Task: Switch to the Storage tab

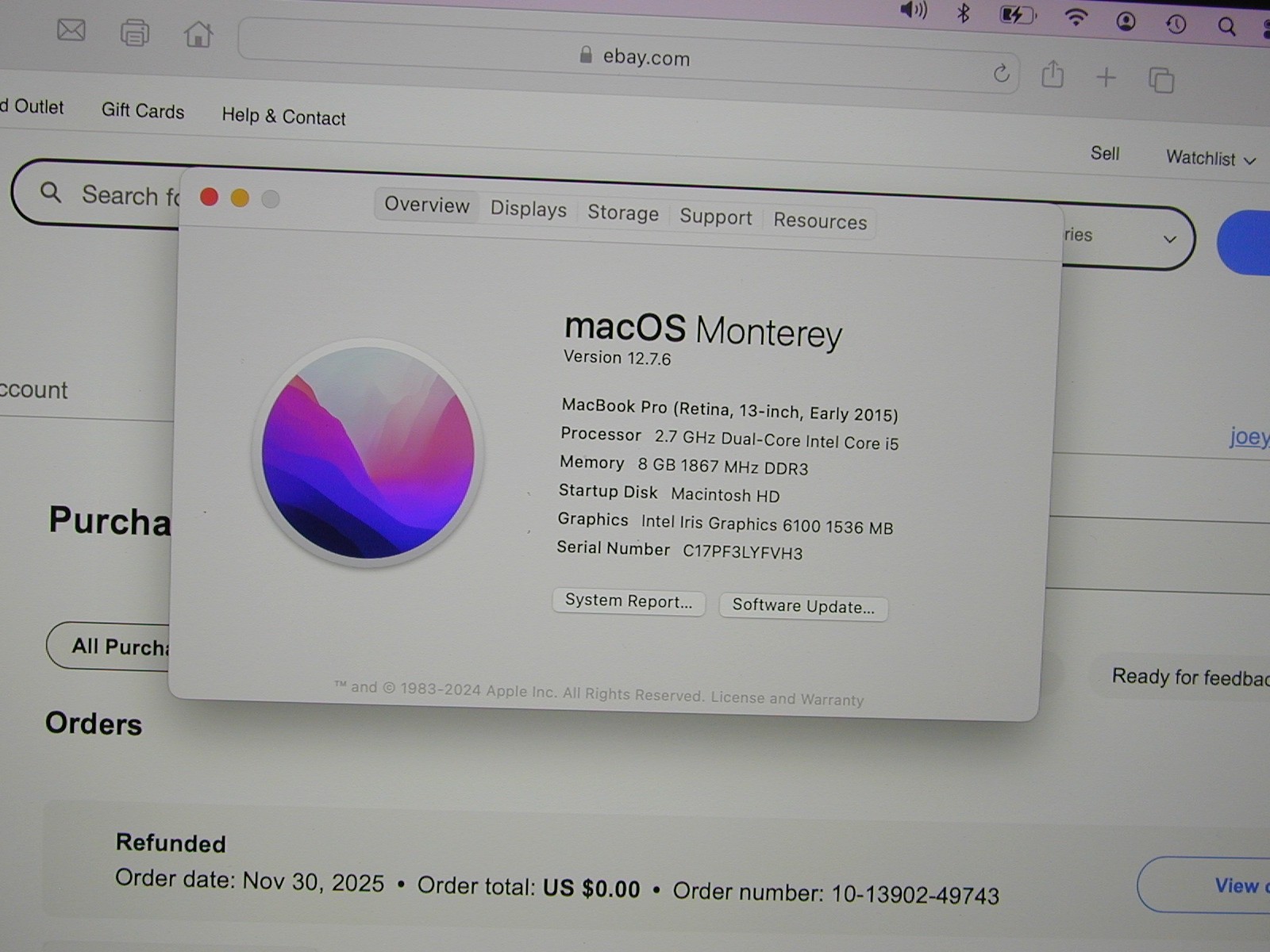Action: pyautogui.click(x=623, y=213)
